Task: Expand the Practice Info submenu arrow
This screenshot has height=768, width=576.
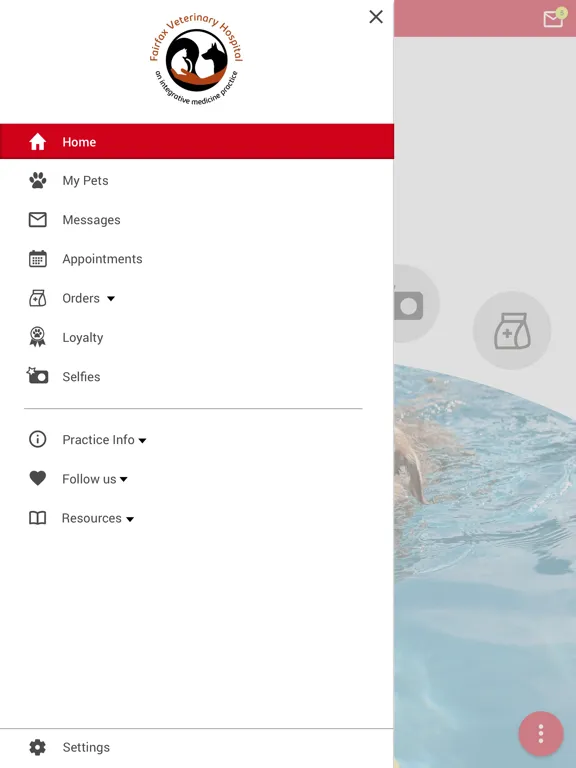Action: 143,440
